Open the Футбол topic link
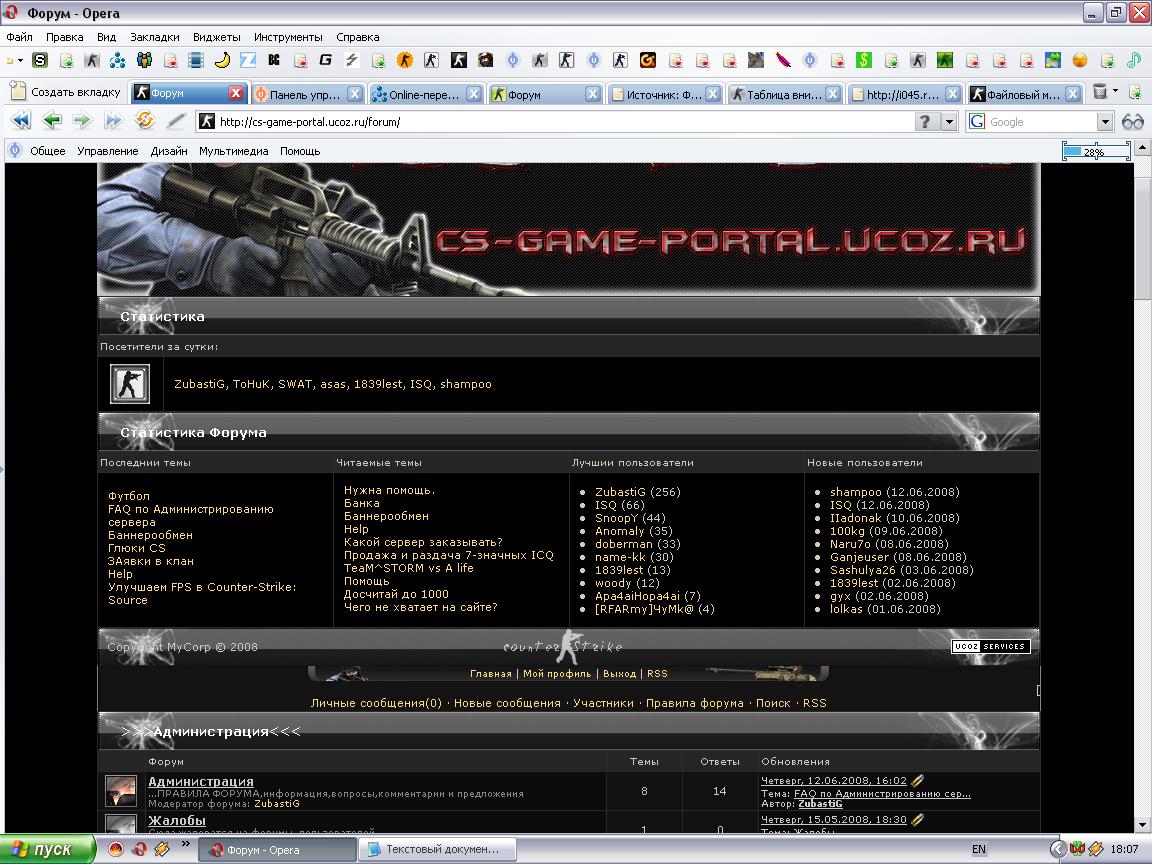 pyautogui.click(x=129, y=496)
